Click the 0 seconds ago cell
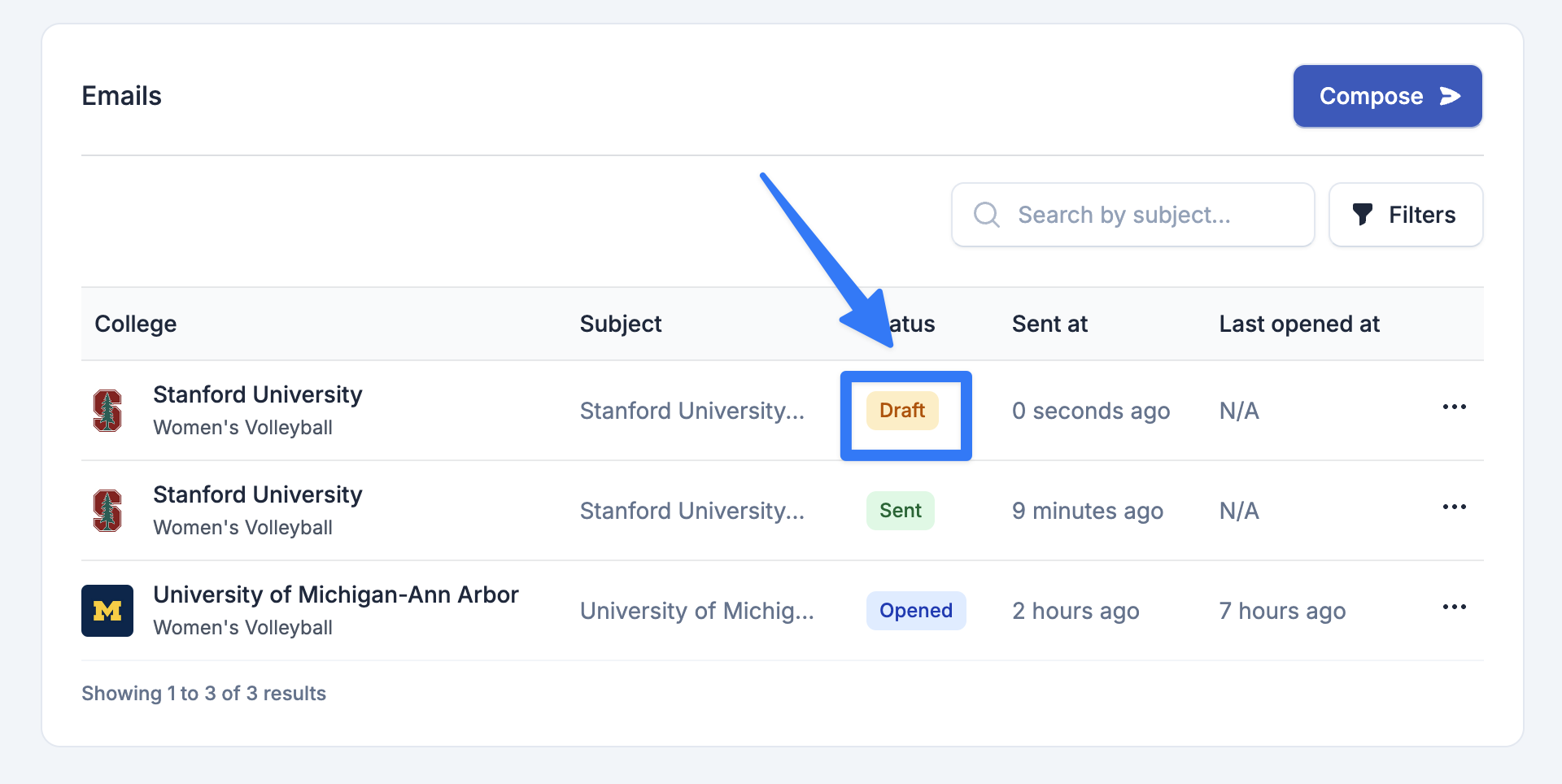1562x784 pixels. (x=1091, y=411)
